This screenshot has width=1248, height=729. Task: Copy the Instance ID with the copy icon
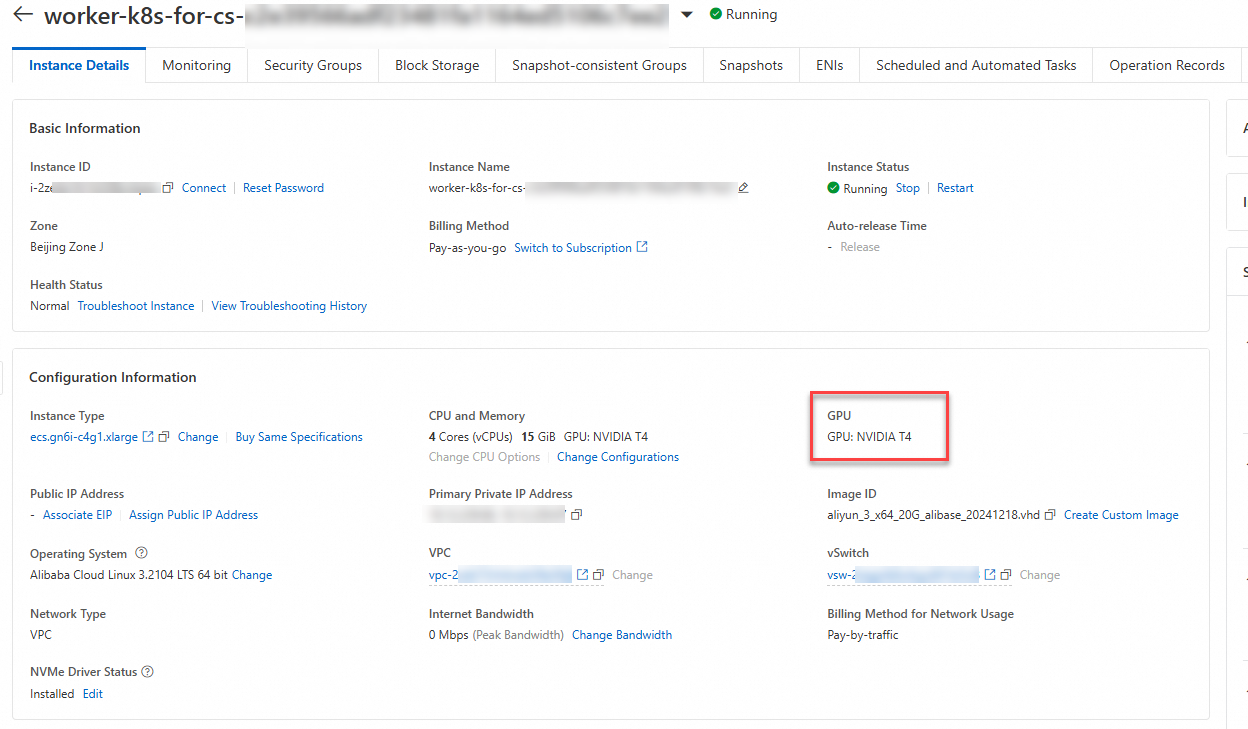pos(168,188)
